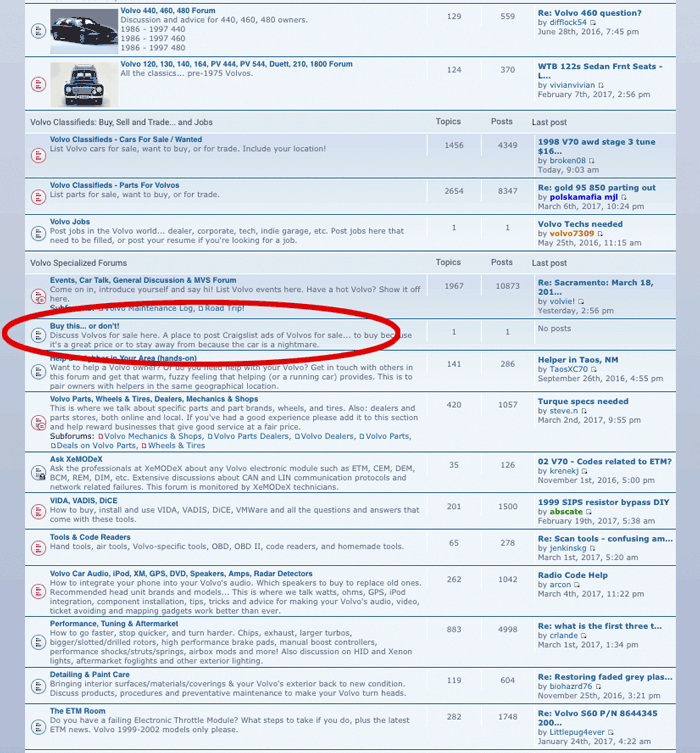View latest post icon next to difflock54
The height and width of the screenshot is (753, 700).
[x=593, y=23]
